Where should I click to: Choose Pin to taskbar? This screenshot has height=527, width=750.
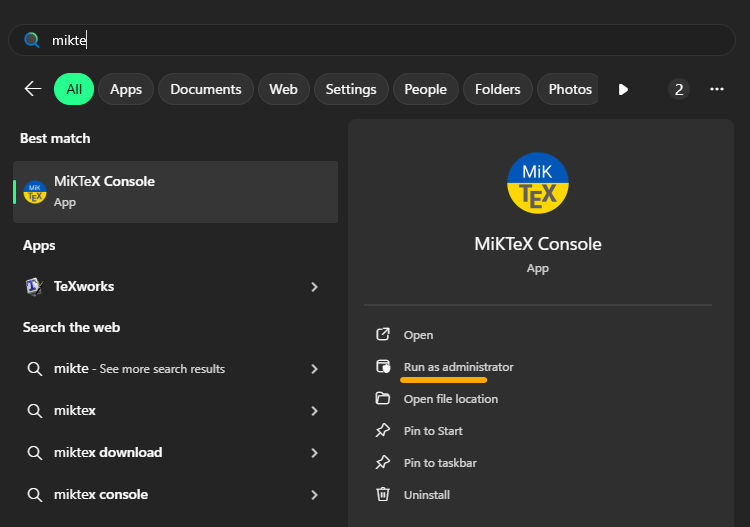coord(440,463)
